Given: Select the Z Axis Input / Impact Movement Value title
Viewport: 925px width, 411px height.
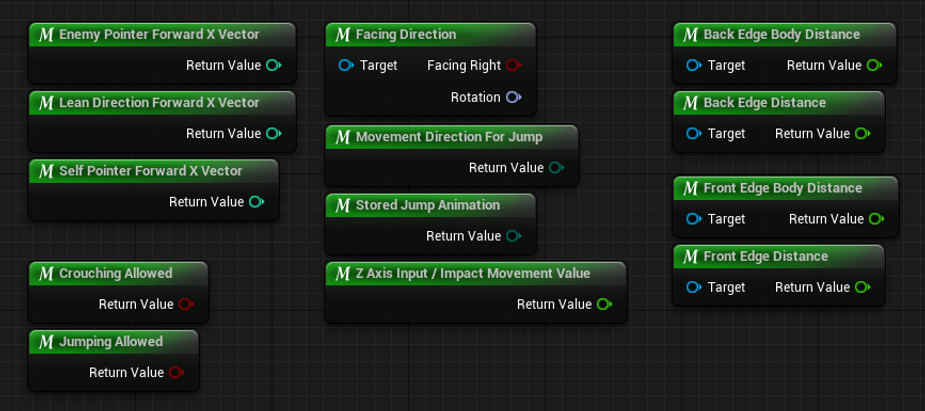Looking at the screenshot, I should coord(473,274).
